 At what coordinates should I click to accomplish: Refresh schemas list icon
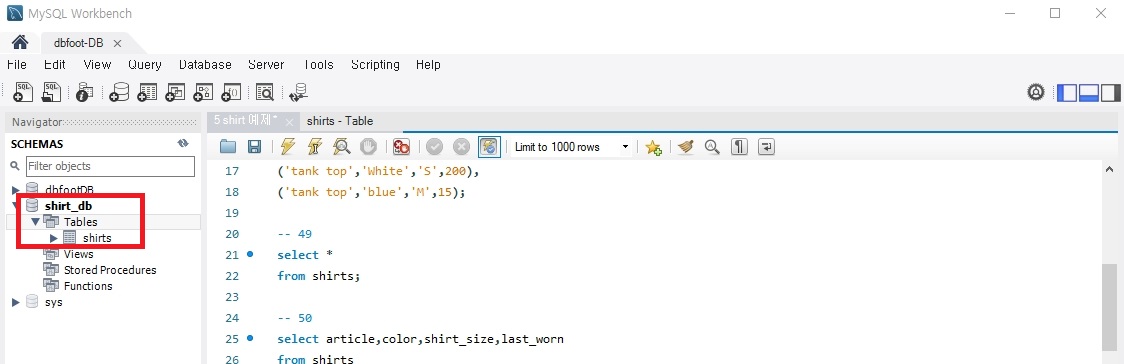pyautogui.click(x=183, y=143)
